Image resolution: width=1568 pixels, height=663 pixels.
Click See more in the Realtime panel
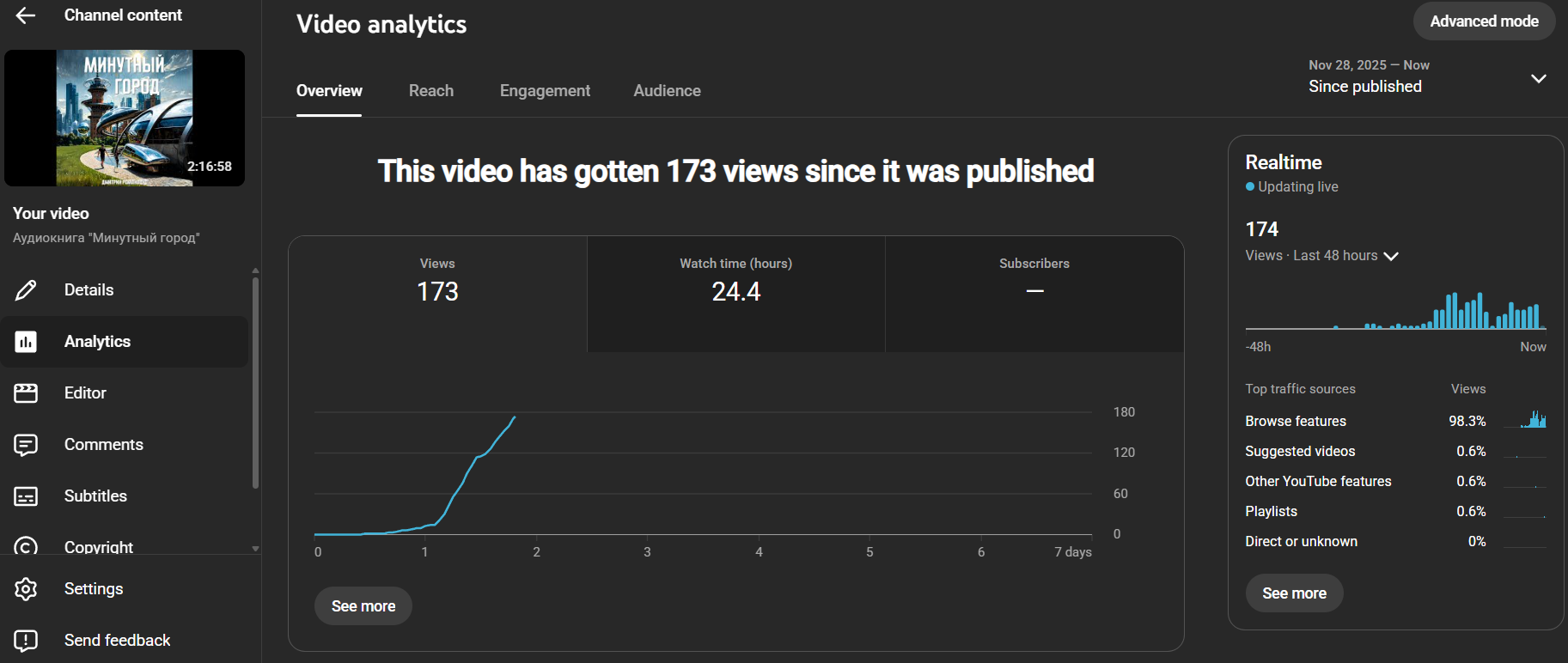coord(1294,593)
